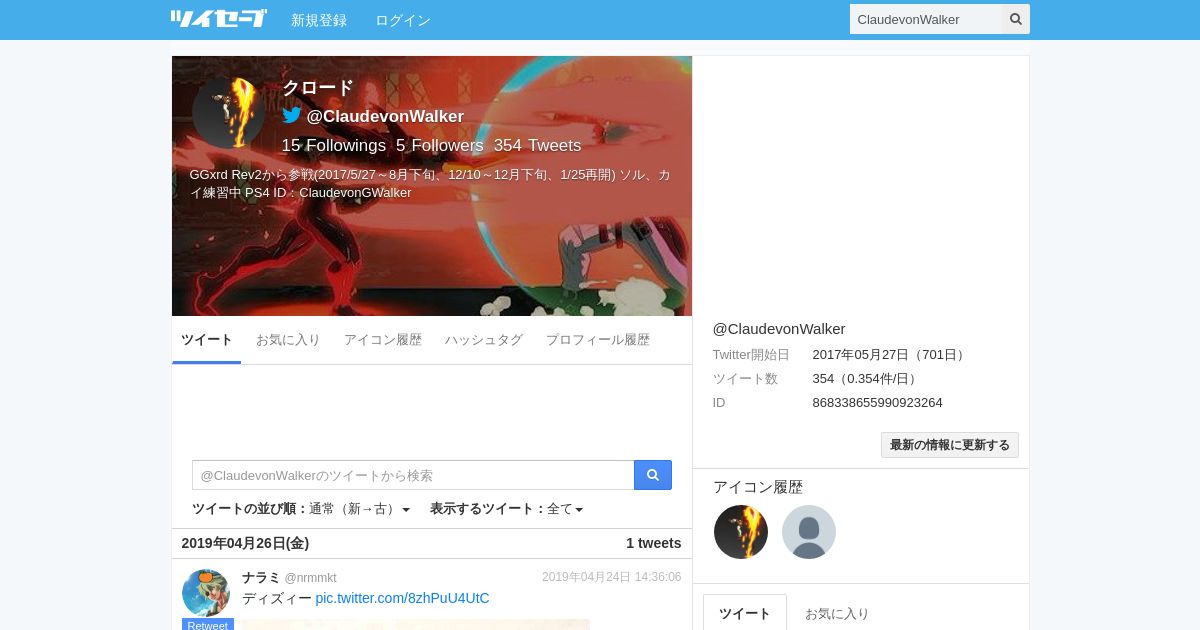Open ログイン in the top bar
The height and width of the screenshot is (630, 1200).
coord(403,20)
